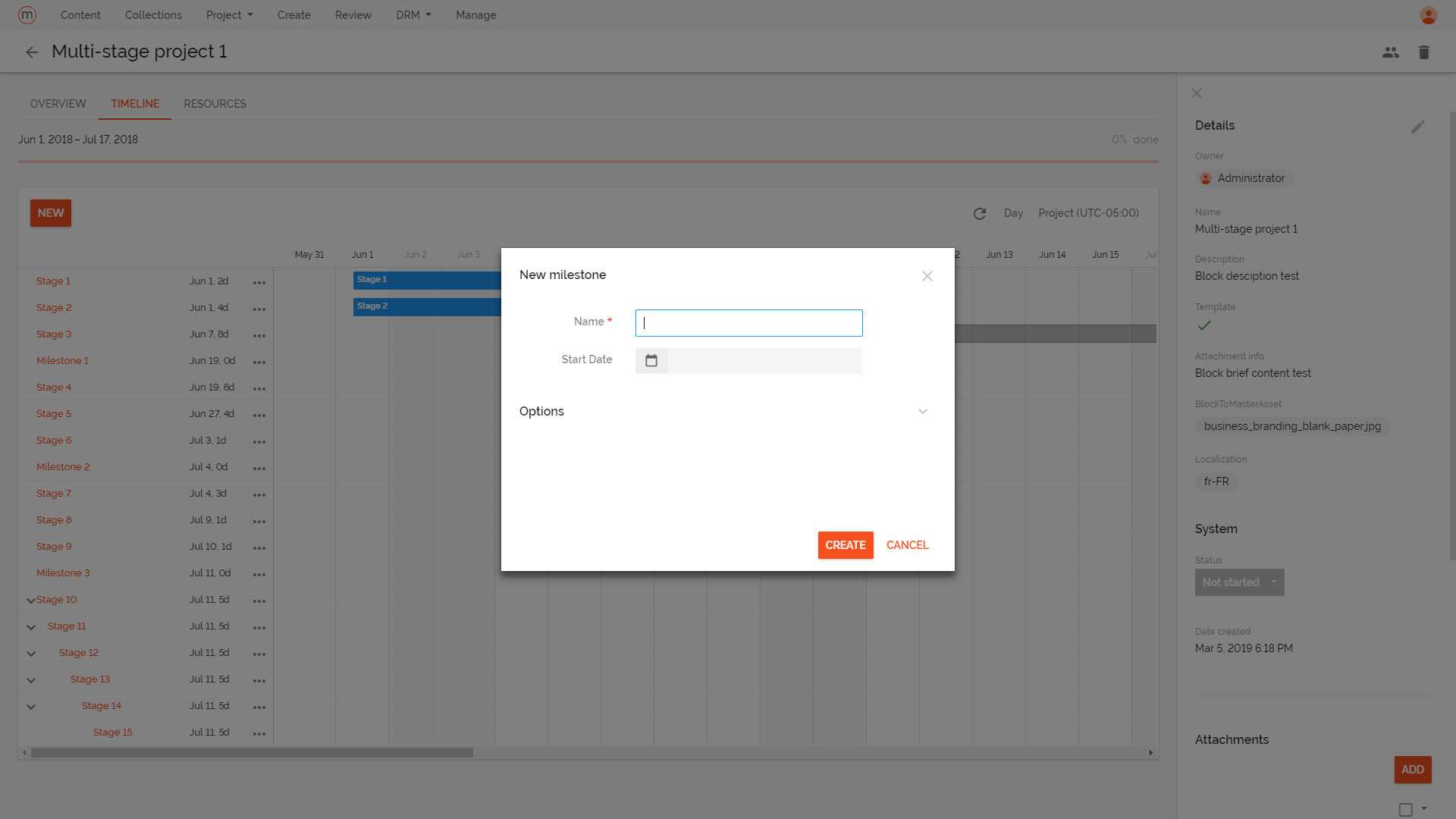Screen dimensions: 1456x819
Task: Close the Details panel with the X
Action: pyautogui.click(x=1196, y=93)
